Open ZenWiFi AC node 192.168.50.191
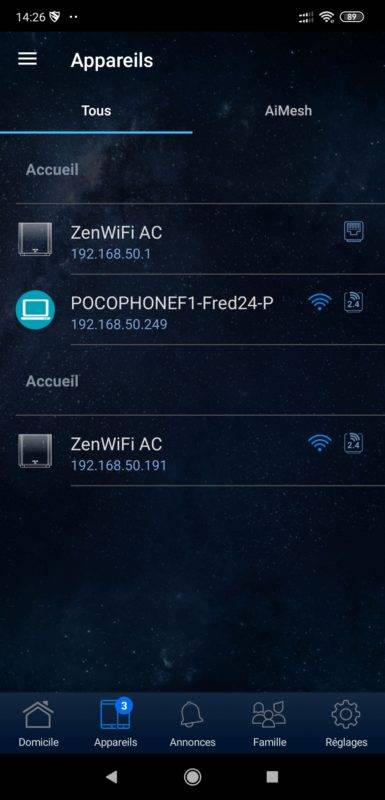385x800 pixels. (192, 451)
